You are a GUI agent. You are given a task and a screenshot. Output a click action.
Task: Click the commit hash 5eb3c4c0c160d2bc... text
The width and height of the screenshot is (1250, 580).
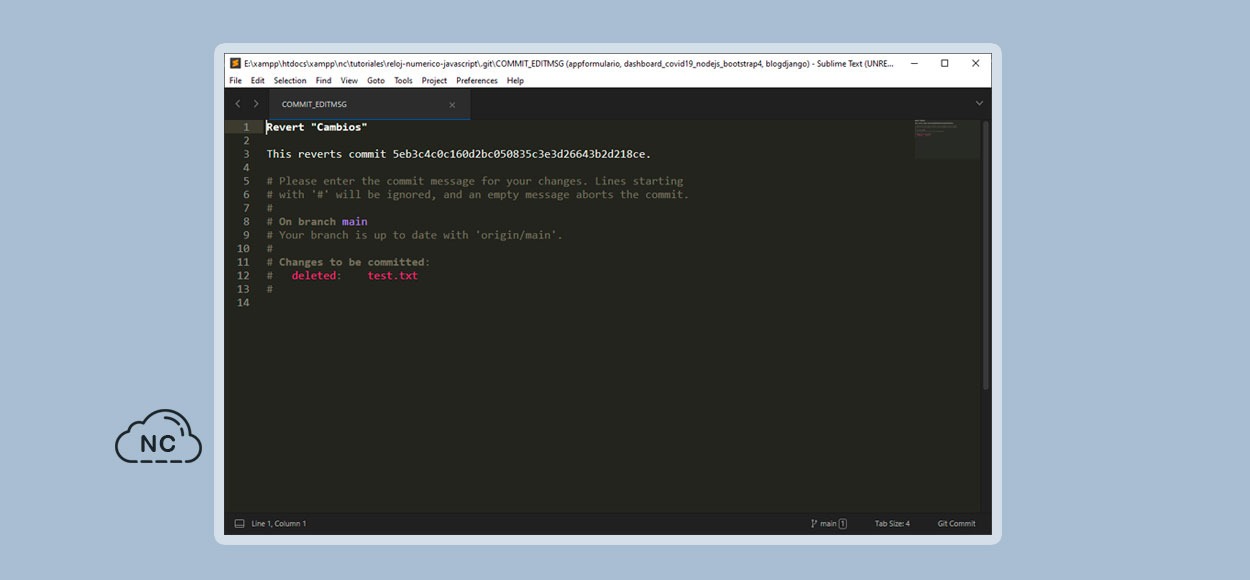click(x=521, y=154)
